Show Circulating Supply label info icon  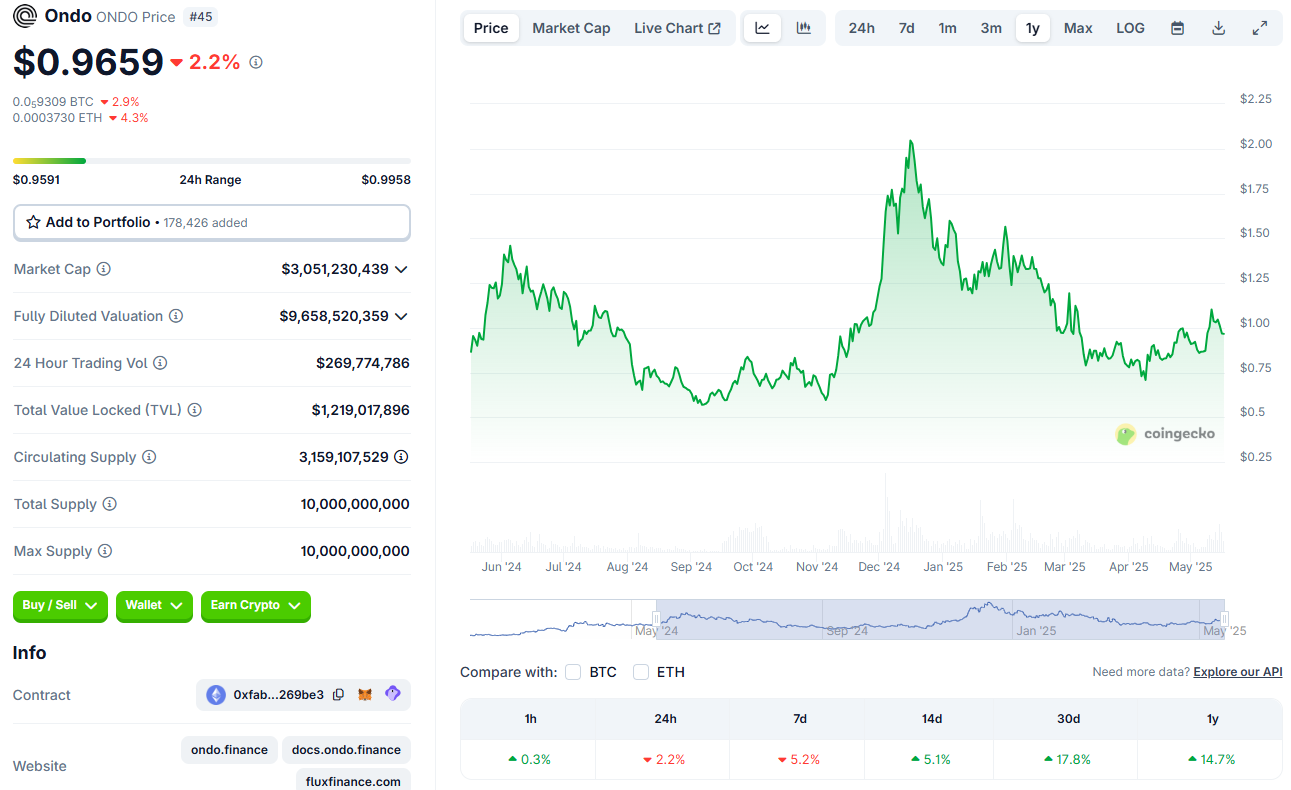149,457
